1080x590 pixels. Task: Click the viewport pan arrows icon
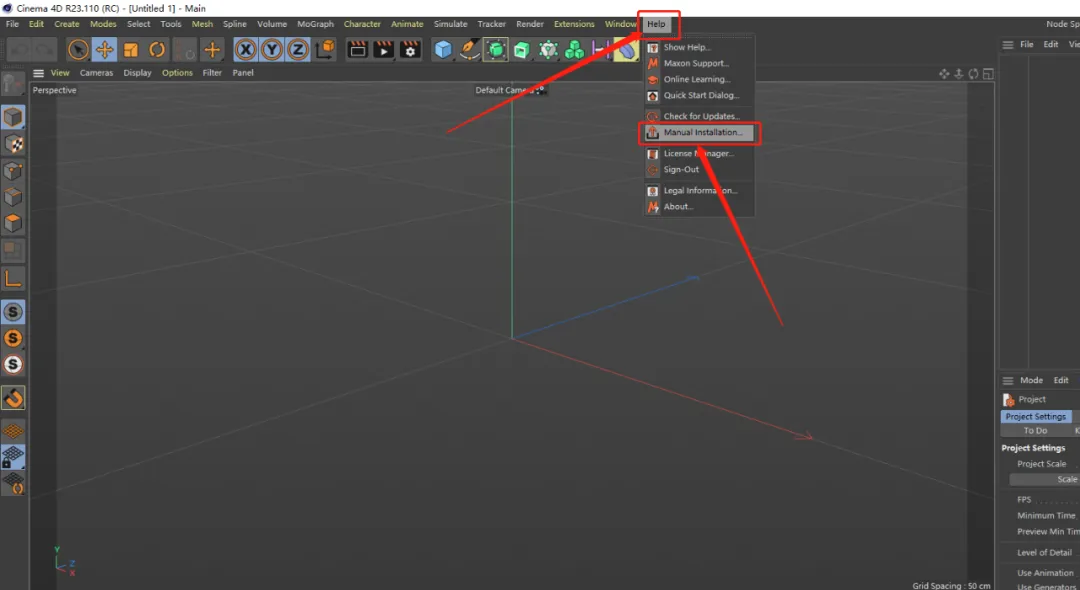click(944, 74)
